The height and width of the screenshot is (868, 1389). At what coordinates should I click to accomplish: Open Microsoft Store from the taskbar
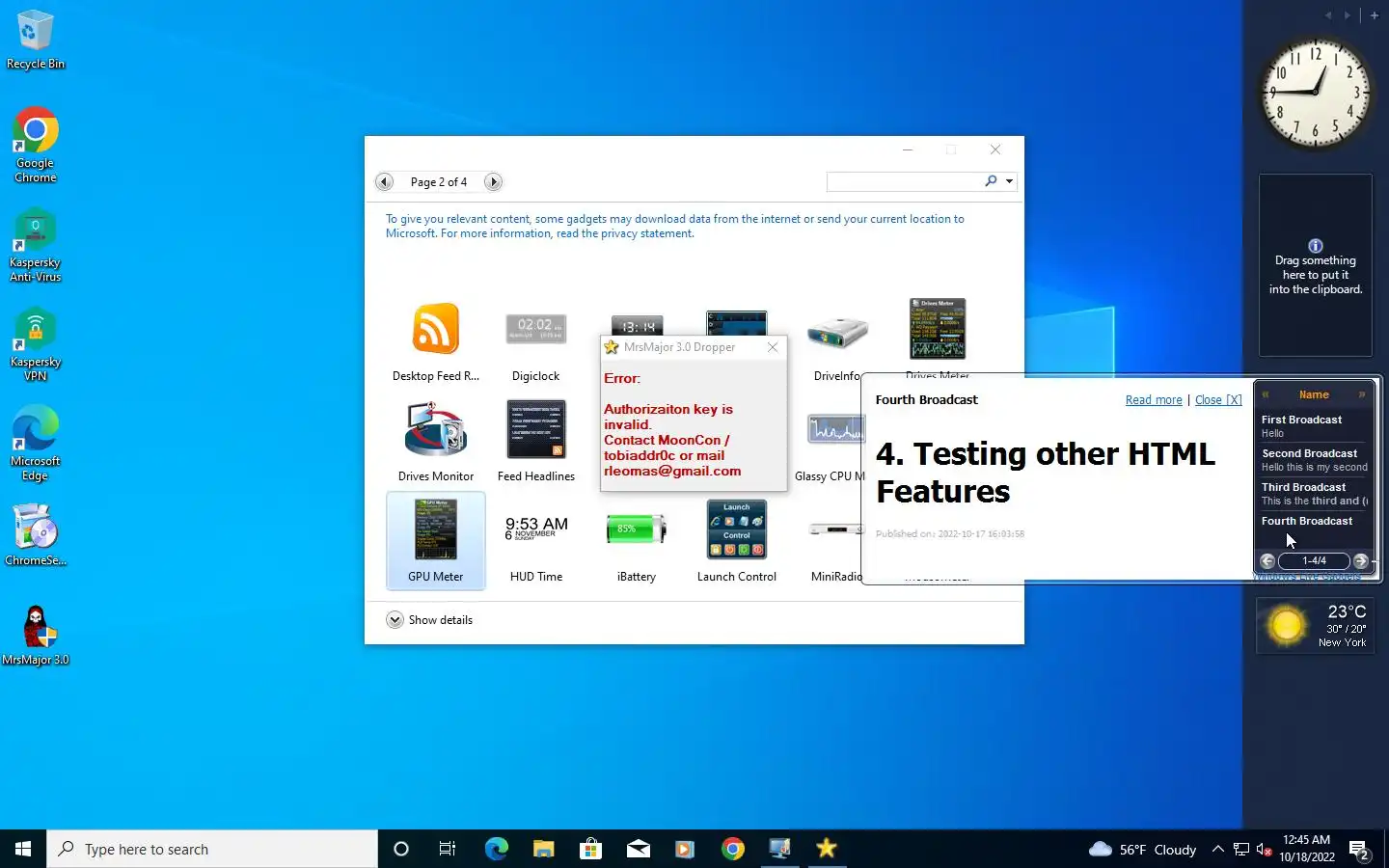(x=590, y=849)
